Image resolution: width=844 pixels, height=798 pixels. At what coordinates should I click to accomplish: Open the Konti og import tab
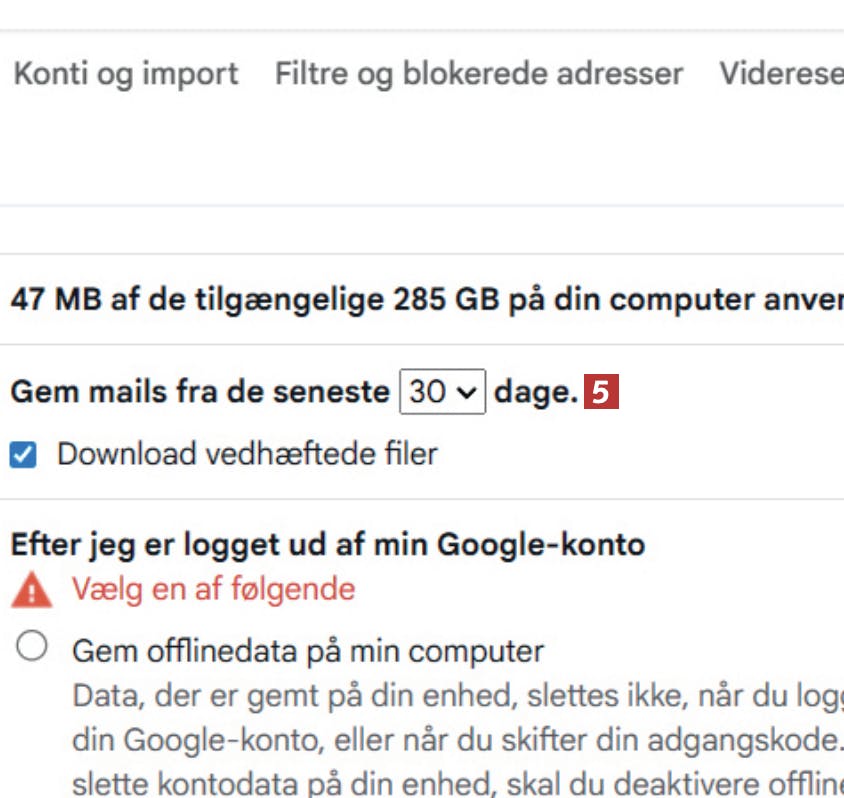[x=125, y=73]
